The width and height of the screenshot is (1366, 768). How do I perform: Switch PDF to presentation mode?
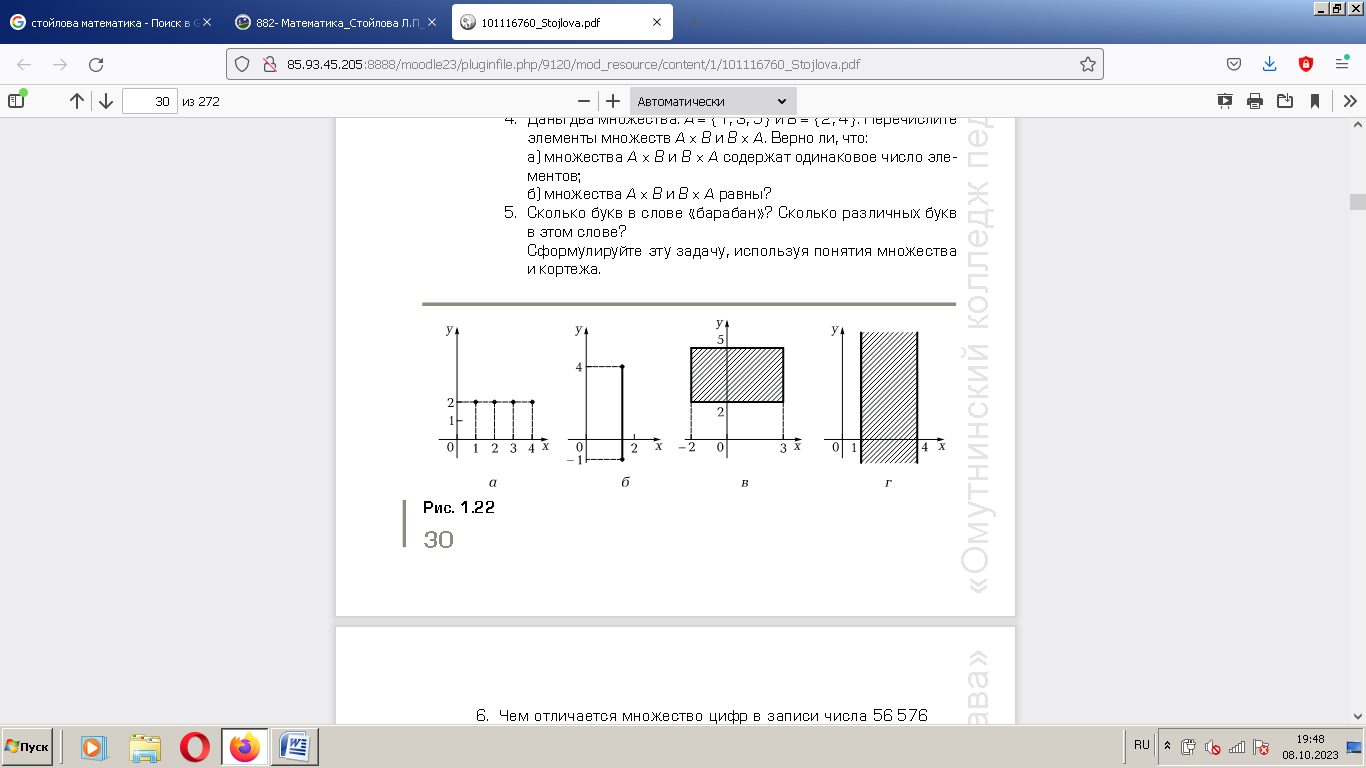click(x=1225, y=101)
